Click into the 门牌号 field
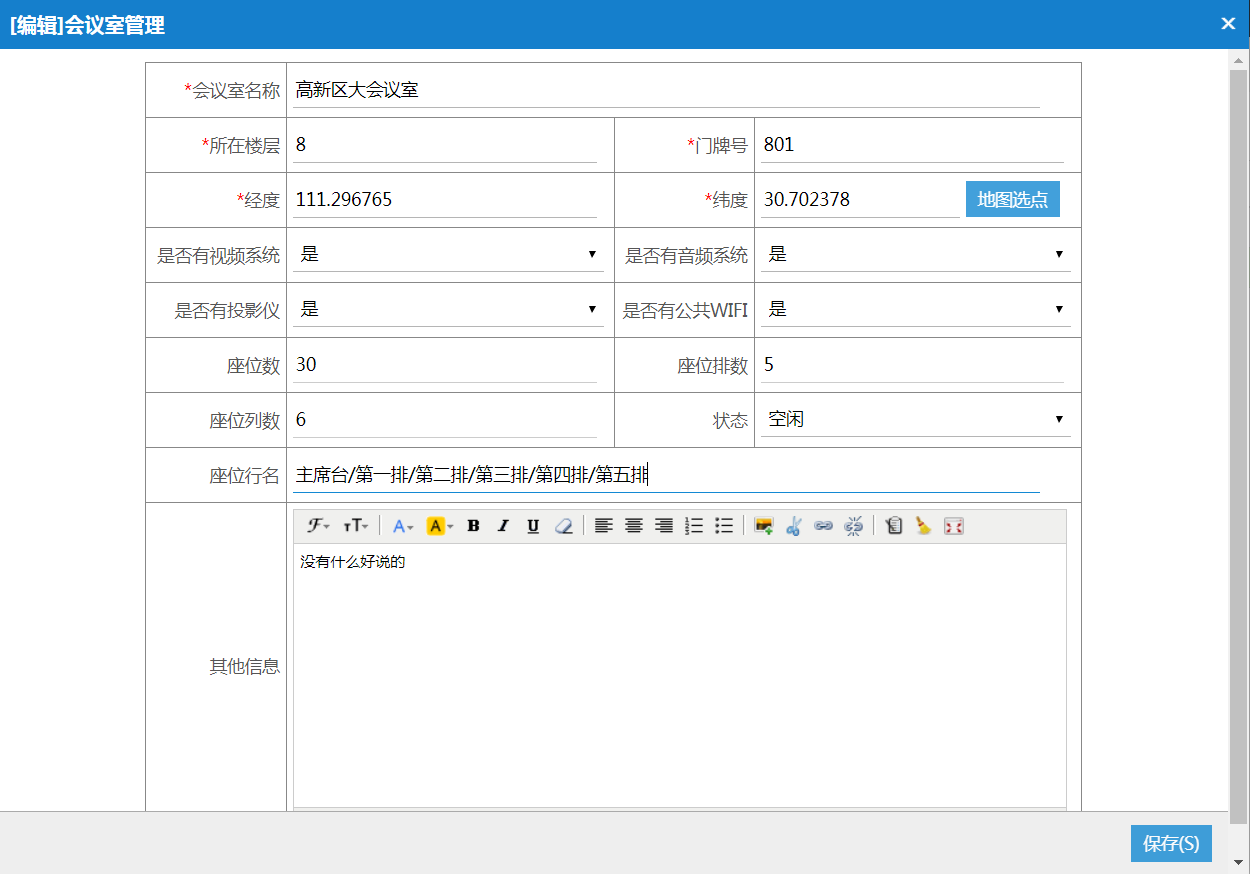Viewport: 1250px width, 874px height. (912, 145)
